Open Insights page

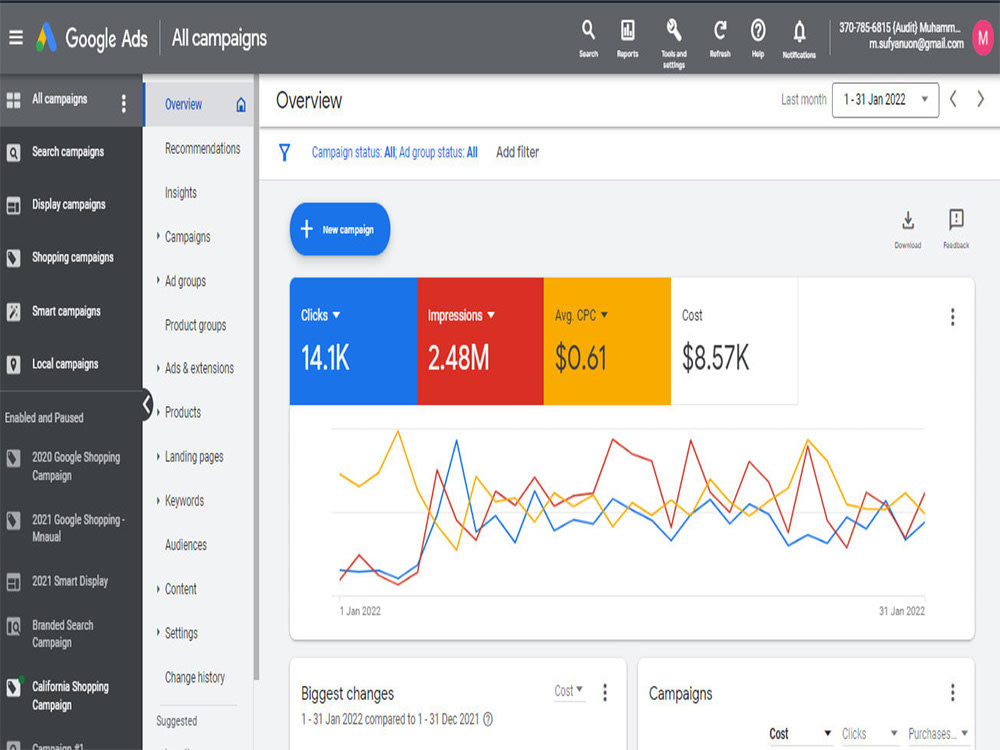coord(180,193)
